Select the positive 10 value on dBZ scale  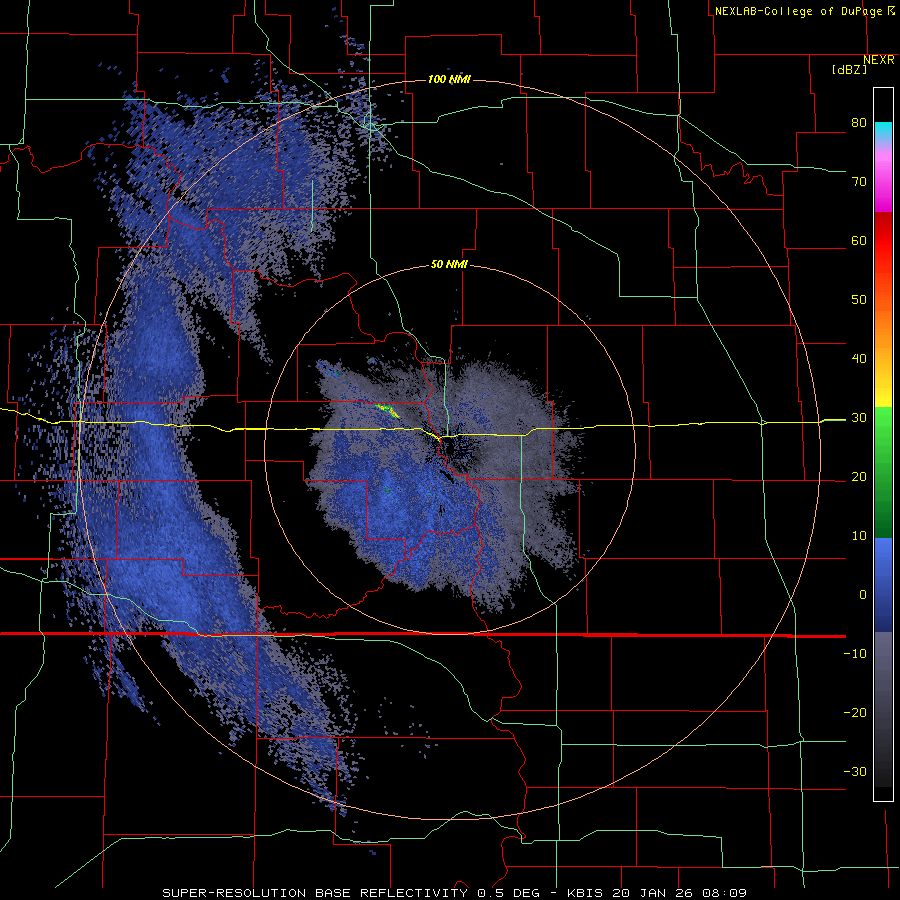[x=859, y=536]
